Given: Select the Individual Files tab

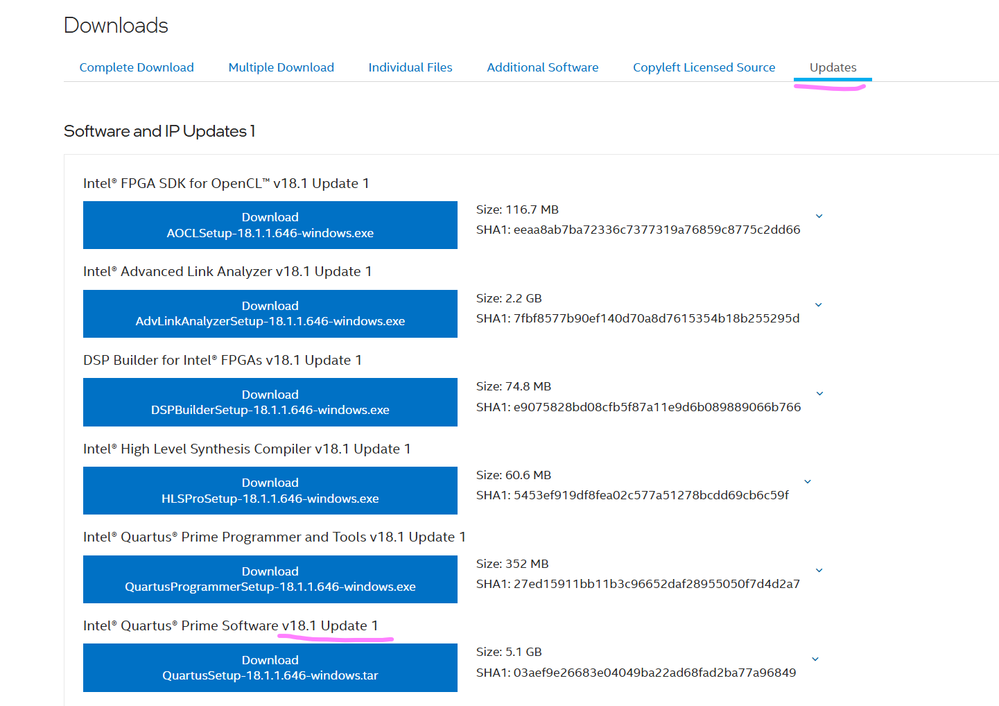Looking at the screenshot, I should [x=410, y=68].
